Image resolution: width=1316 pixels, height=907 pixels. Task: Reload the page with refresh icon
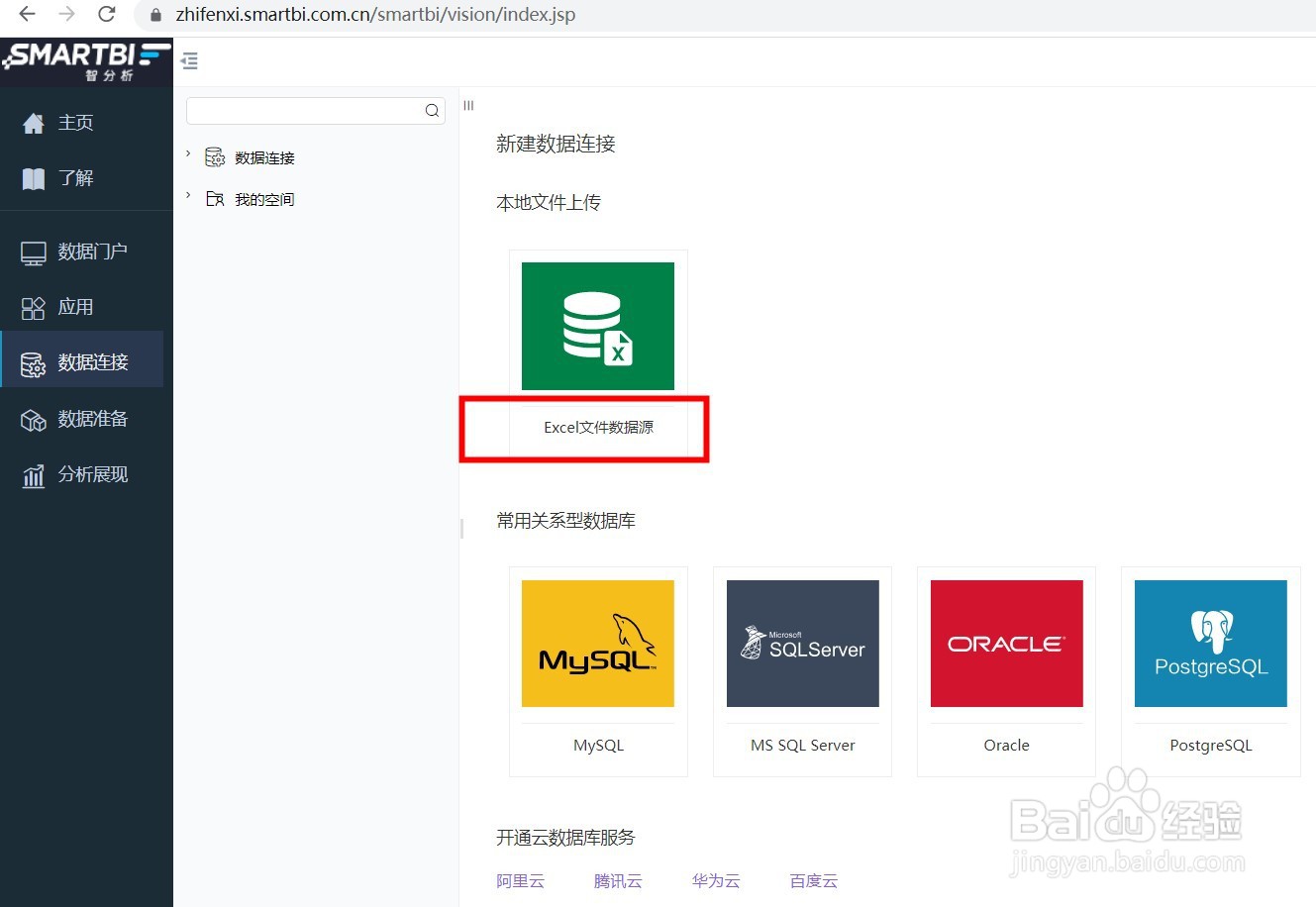106,14
